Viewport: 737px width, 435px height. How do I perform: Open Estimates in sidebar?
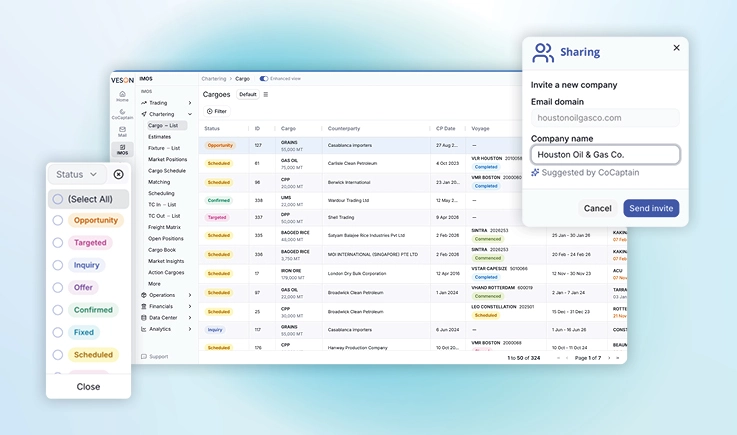[x=159, y=137]
